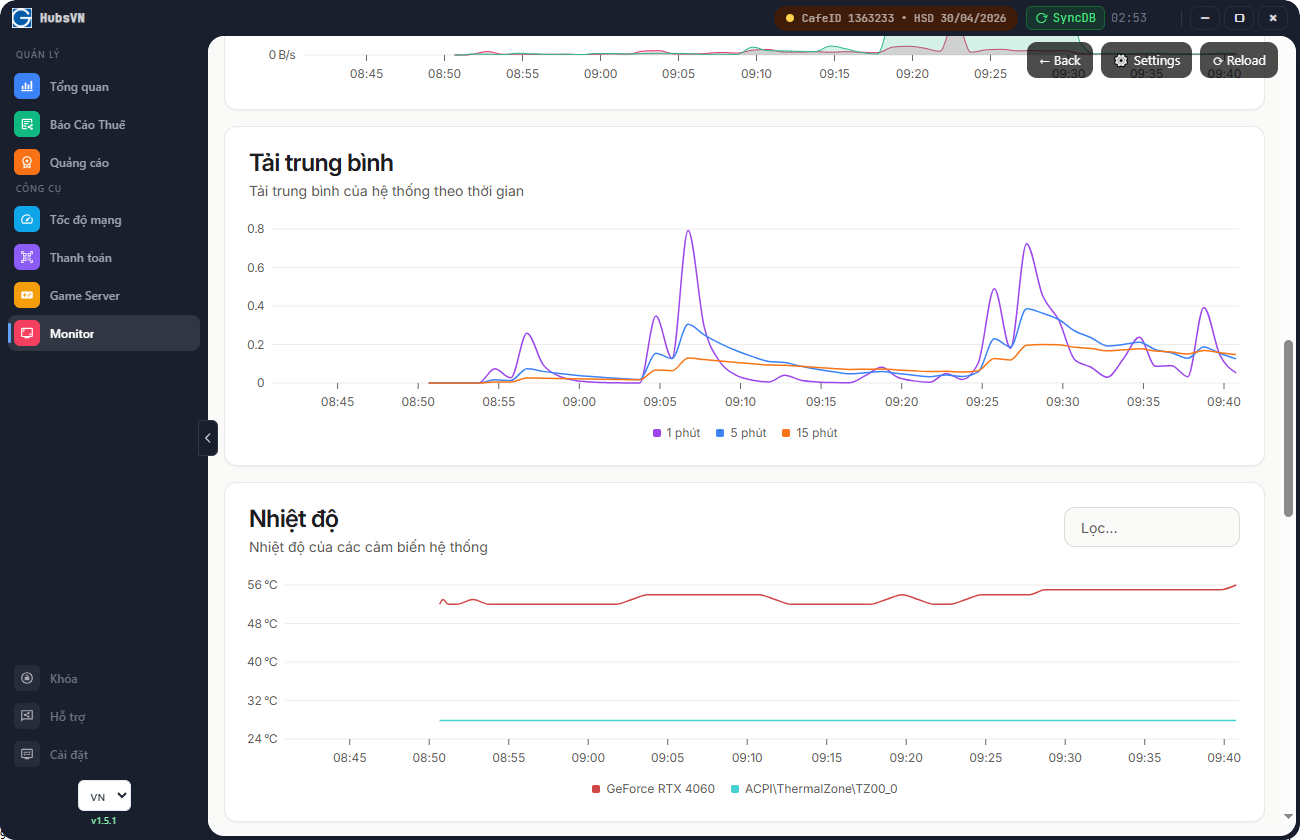Image resolution: width=1300 pixels, height=840 pixels.
Task: Open the Hỗ trợ support icon
Action: tap(27, 716)
